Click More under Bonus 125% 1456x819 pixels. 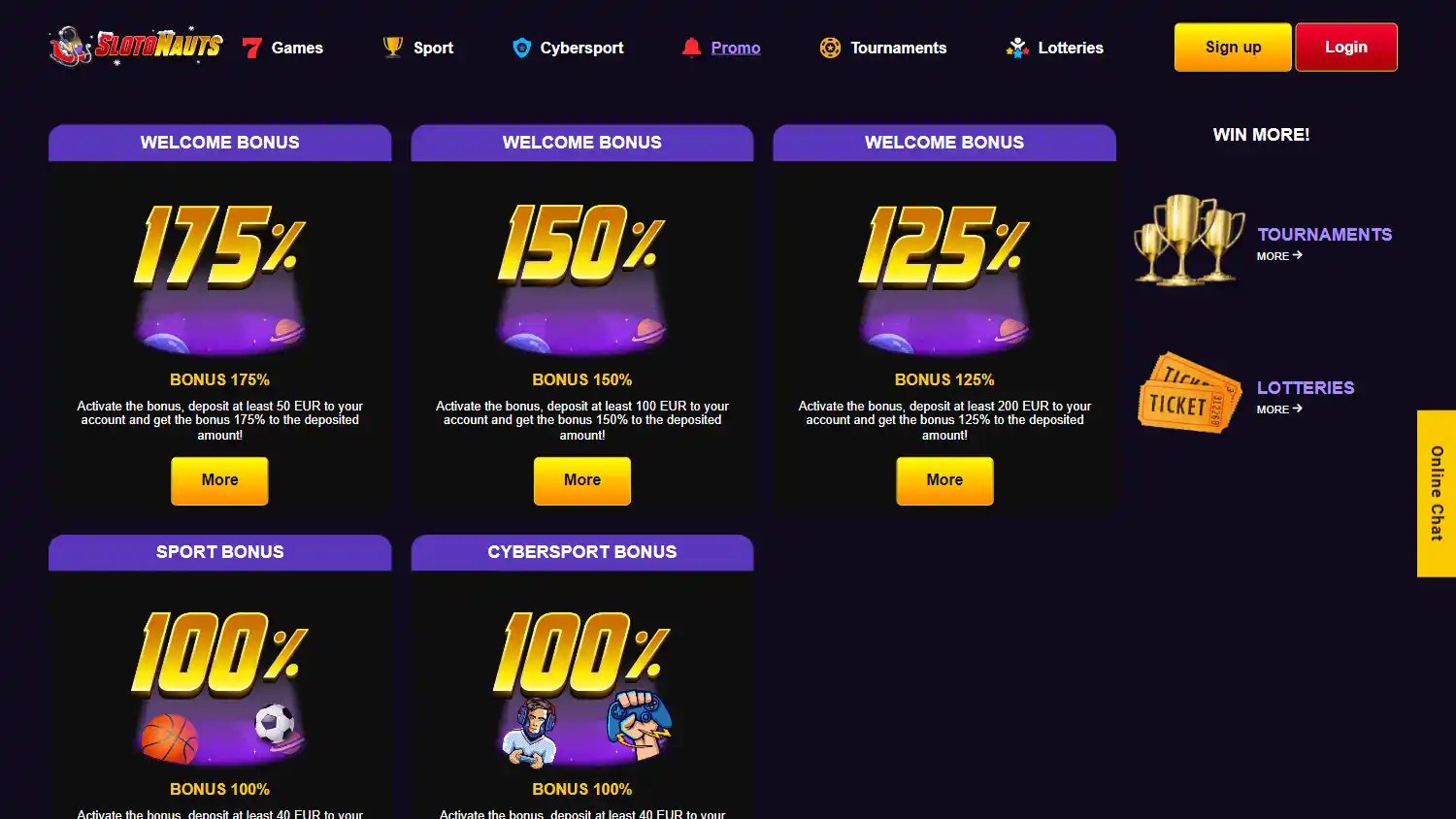(944, 480)
